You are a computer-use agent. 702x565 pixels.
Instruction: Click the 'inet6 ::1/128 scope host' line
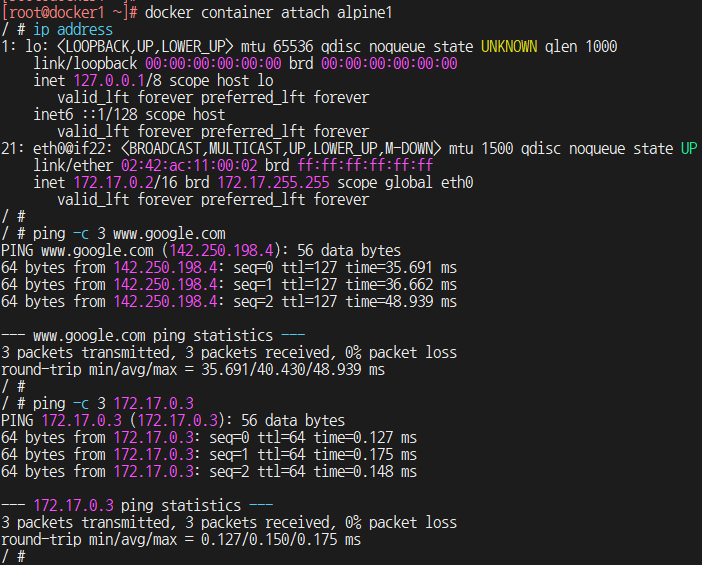tap(129, 115)
